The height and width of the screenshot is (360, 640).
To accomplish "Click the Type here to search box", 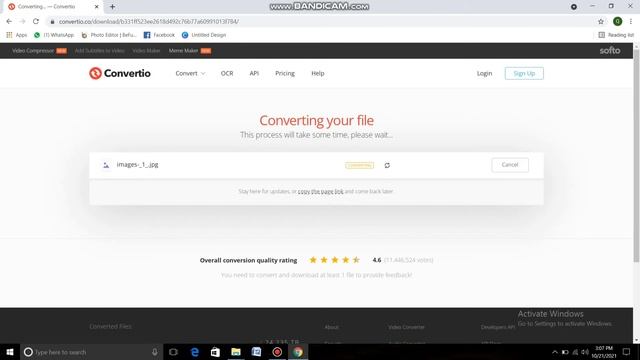I will (90, 352).
